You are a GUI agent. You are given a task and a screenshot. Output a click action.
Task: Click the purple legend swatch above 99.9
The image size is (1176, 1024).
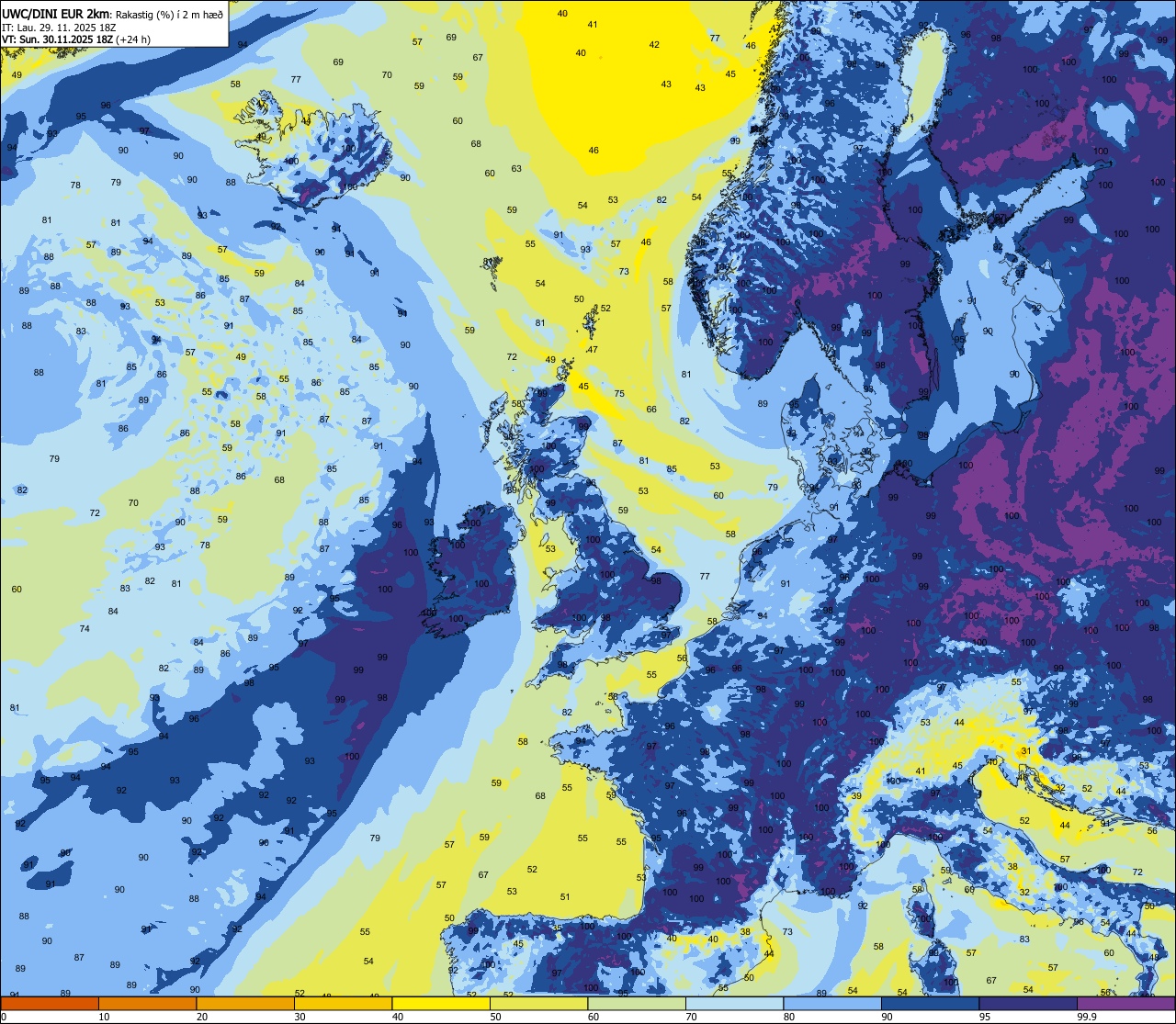click(x=1125, y=1003)
